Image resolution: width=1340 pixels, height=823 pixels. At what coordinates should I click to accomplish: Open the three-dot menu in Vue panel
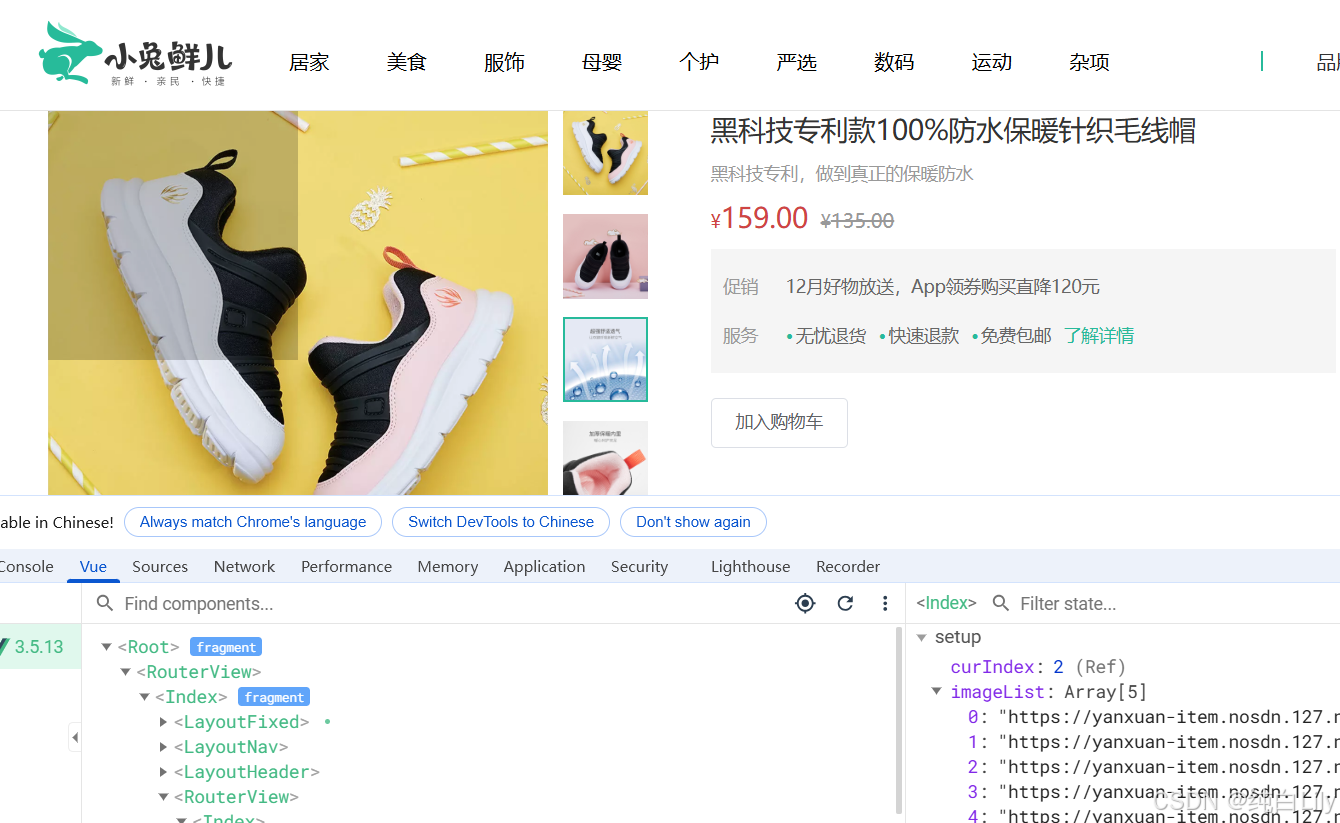click(885, 603)
